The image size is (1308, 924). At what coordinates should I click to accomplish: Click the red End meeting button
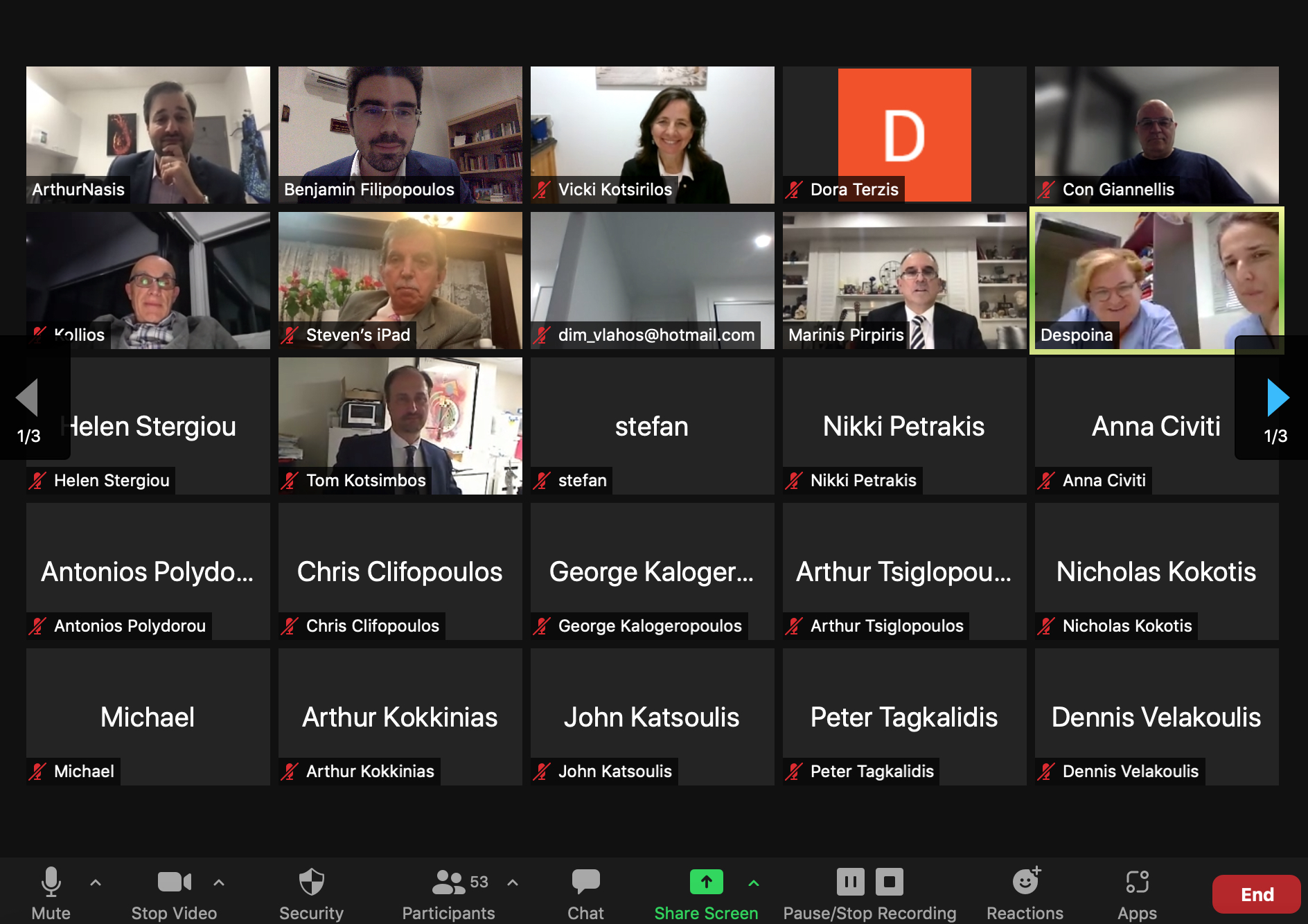pos(1256,894)
